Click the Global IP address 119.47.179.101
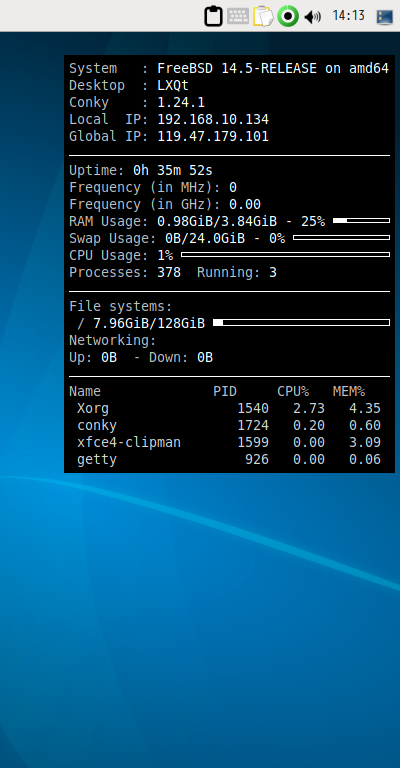The height and width of the screenshot is (768, 400). tap(213, 136)
